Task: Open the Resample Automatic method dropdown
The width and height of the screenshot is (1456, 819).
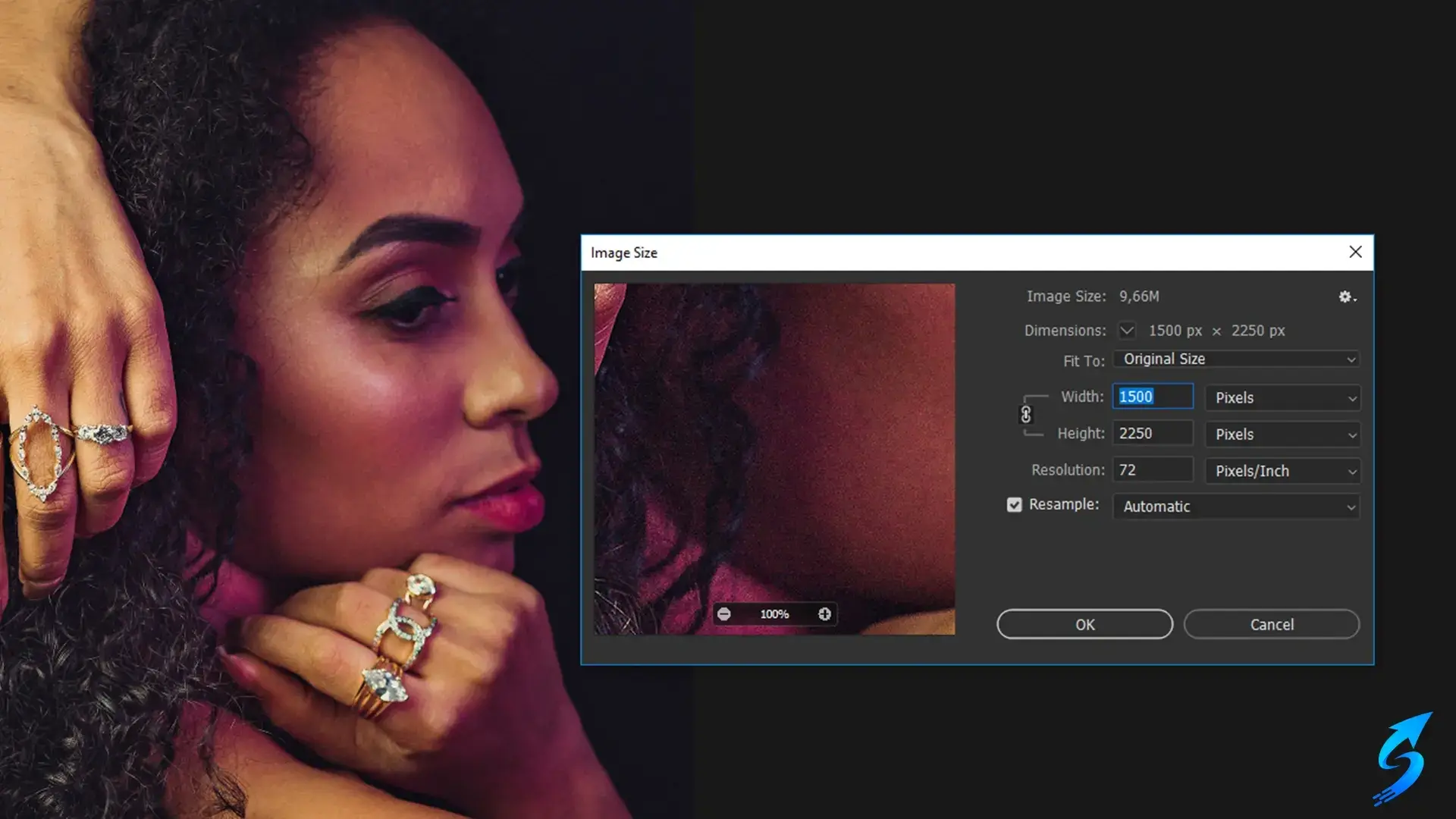Action: (1236, 507)
